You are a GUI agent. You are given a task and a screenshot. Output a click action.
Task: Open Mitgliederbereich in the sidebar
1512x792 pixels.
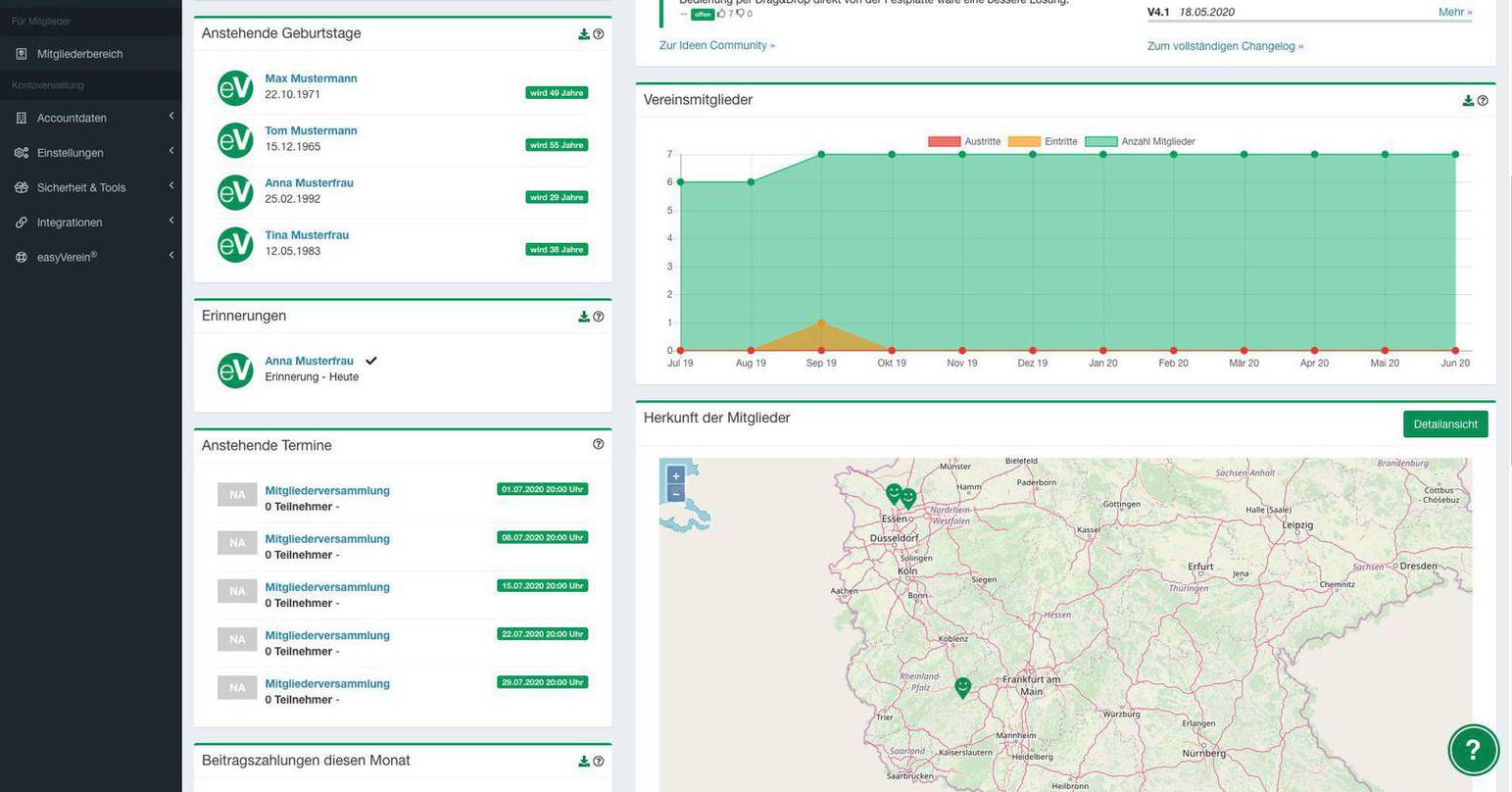pos(79,54)
